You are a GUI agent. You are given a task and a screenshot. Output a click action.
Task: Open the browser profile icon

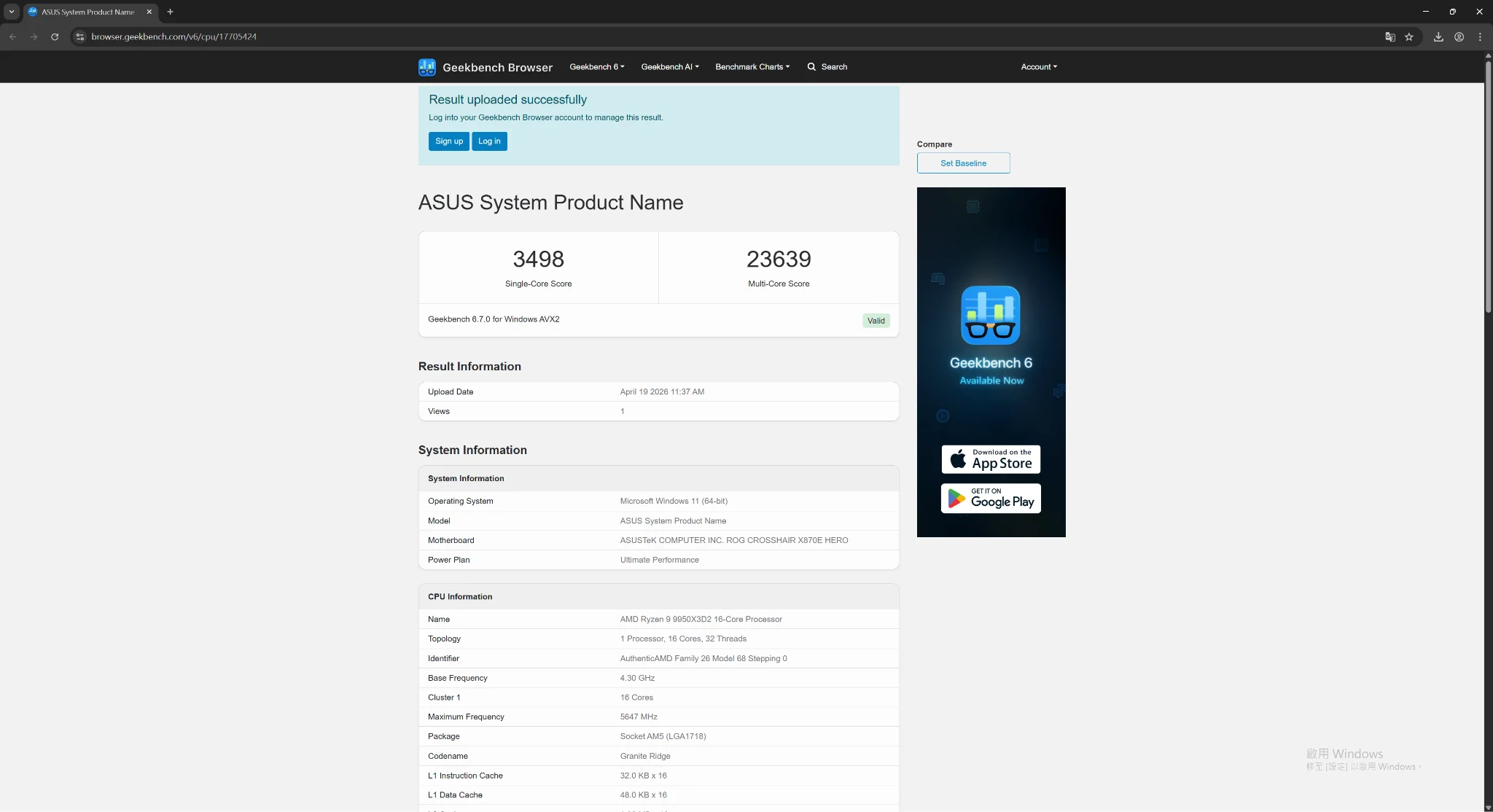pyautogui.click(x=1459, y=36)
